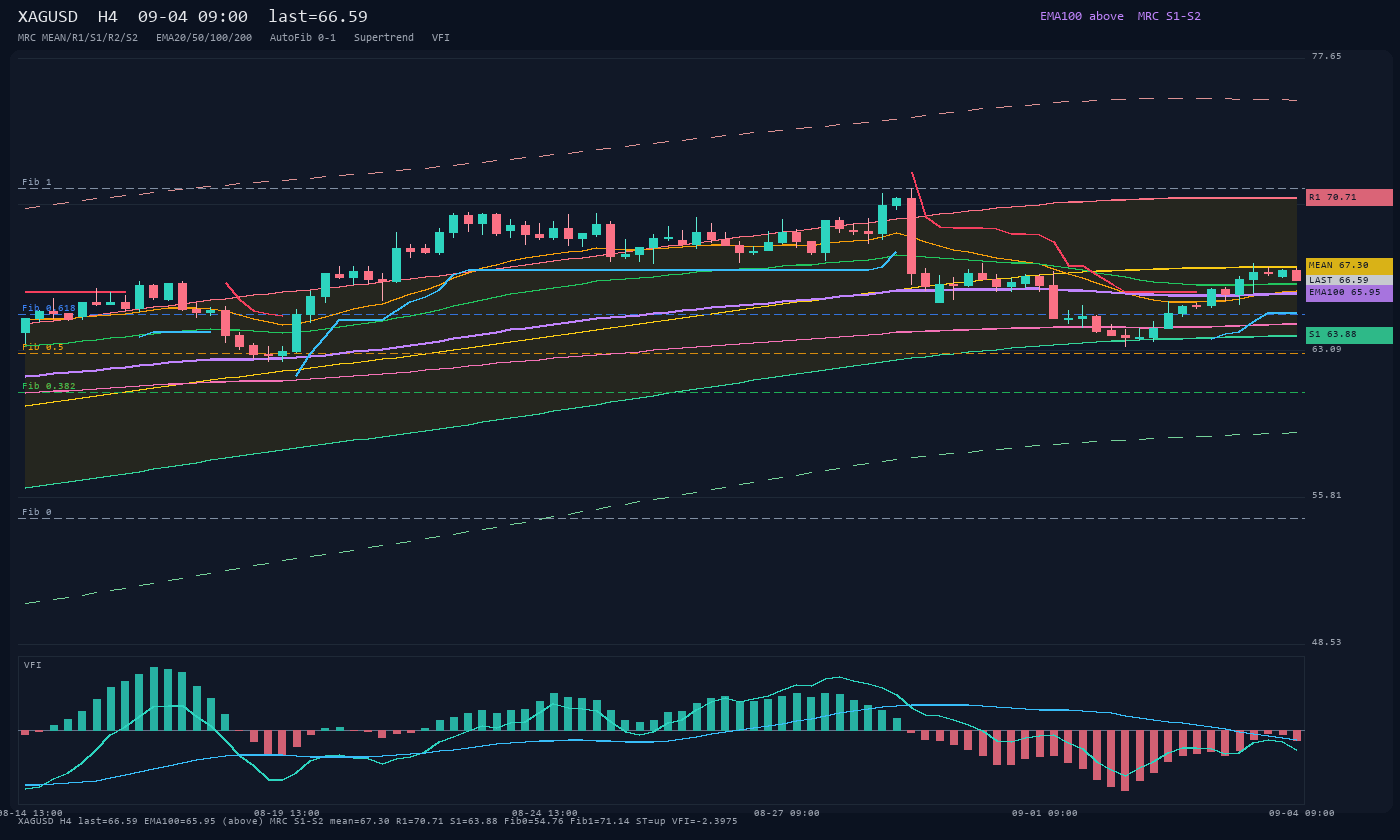This screenshot has height=840, width=1400.
Task: Click the 55.81 price axis label
Action: point(1327,495)
